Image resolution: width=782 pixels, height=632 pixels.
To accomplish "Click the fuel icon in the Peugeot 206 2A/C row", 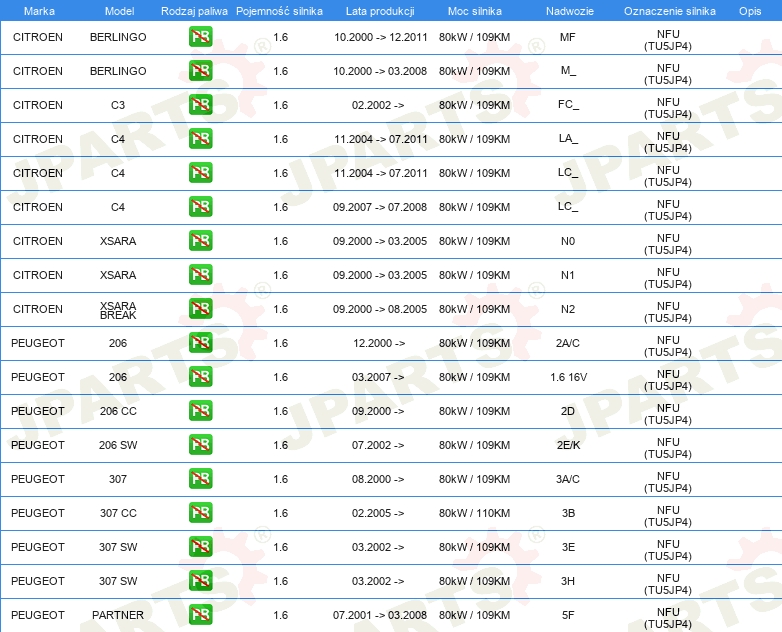I will (200, 343).
